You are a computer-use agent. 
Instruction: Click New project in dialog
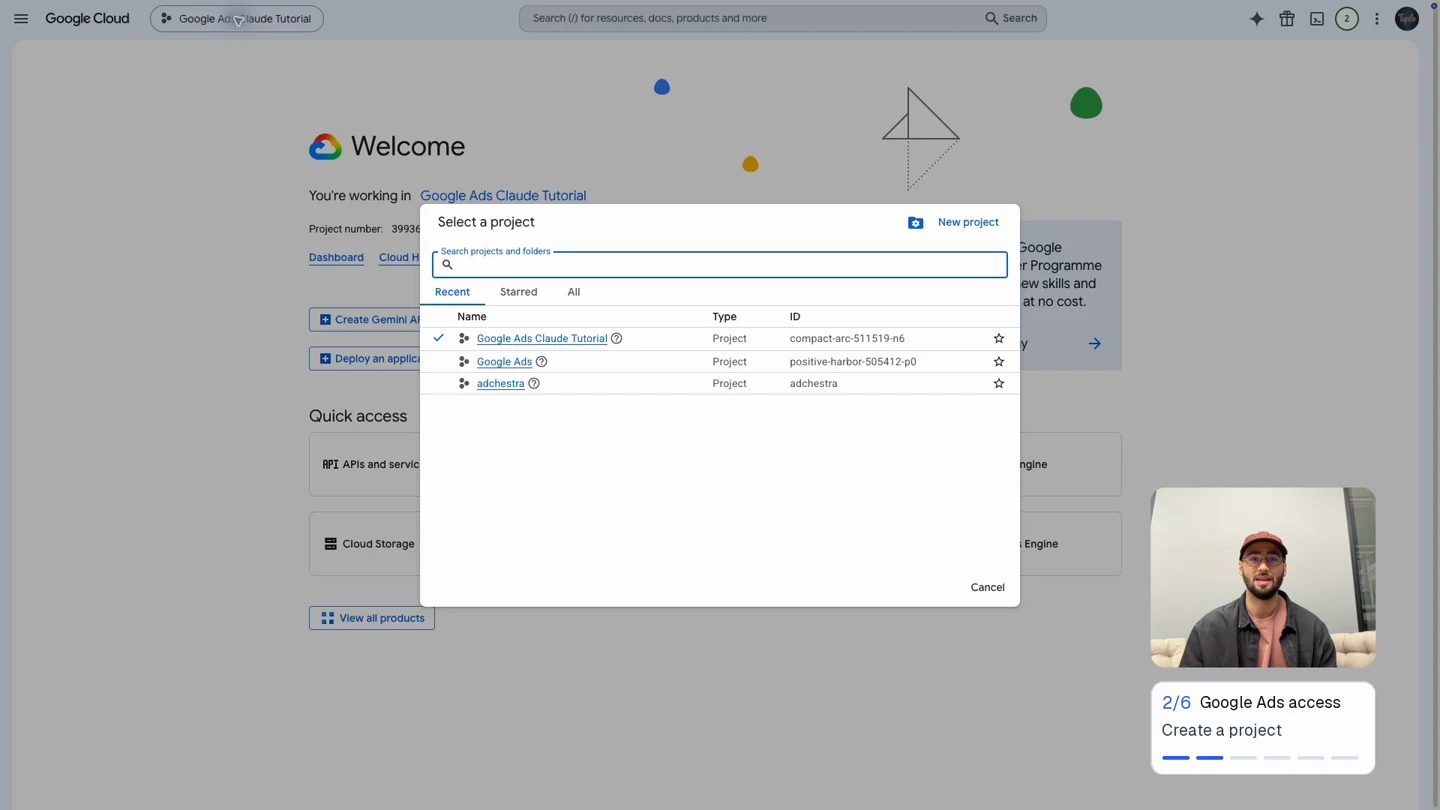click(x=968, y=222)
